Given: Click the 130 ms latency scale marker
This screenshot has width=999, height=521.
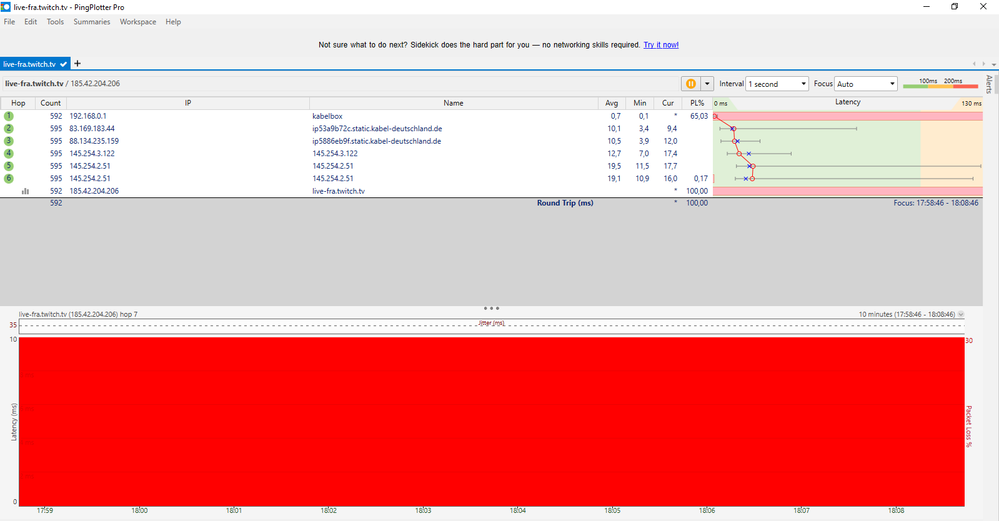Looking at the screenshot, I should [971, 103].
